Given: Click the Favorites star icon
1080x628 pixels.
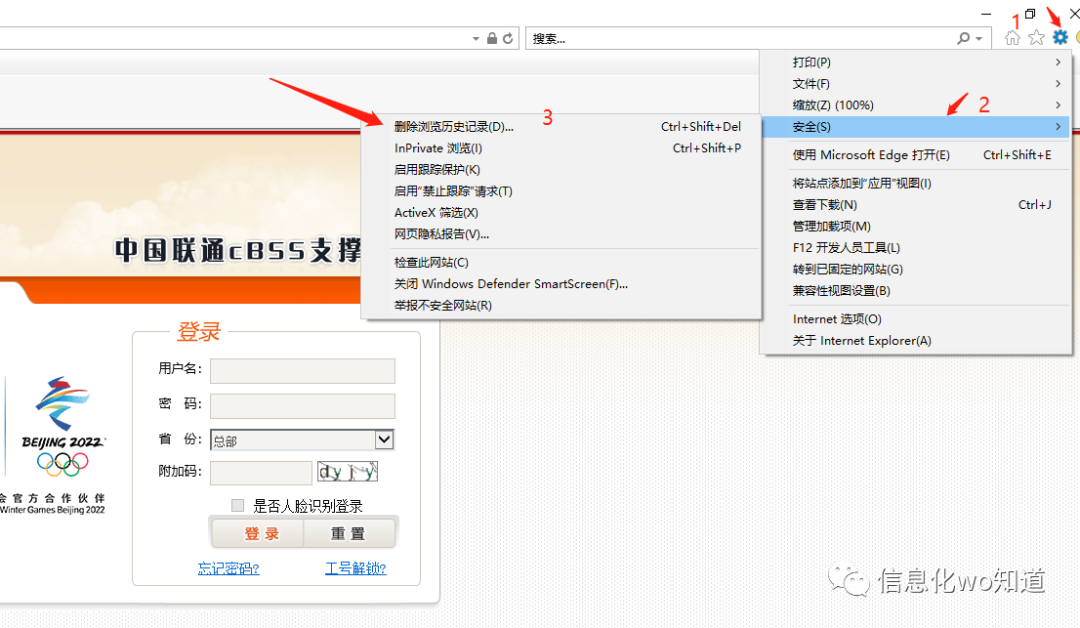Looking at the screenshot, I should pyautogui.click(x=1036, y=38).
